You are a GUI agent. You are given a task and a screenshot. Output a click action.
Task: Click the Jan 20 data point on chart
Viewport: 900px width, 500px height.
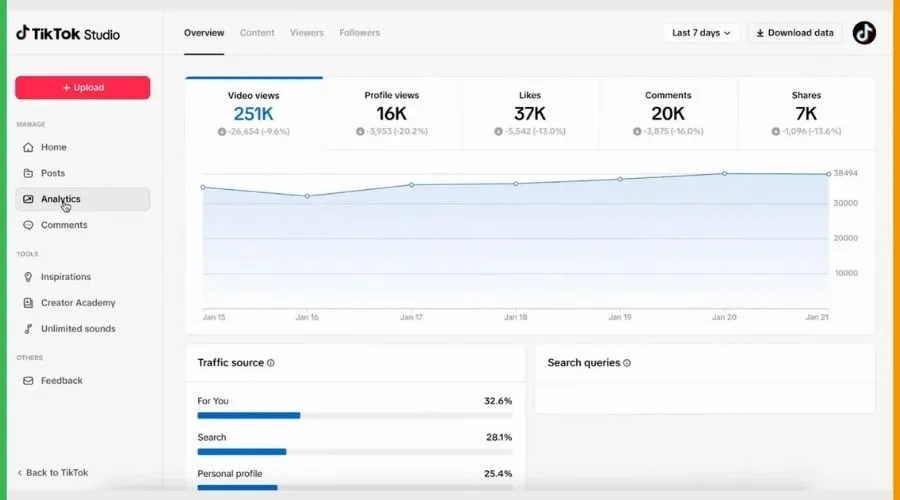coord(724,173)
